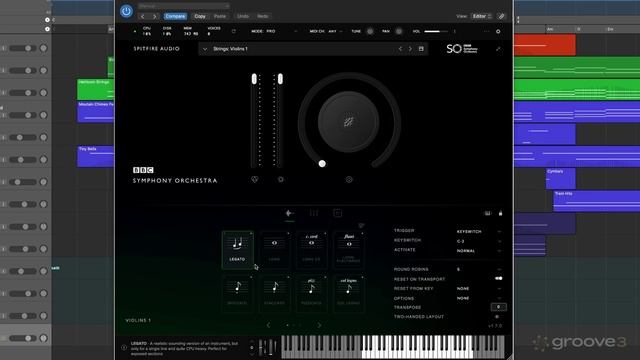
Task: Select next instrument preset arrow in preset bar
Action: pos(410,49)
